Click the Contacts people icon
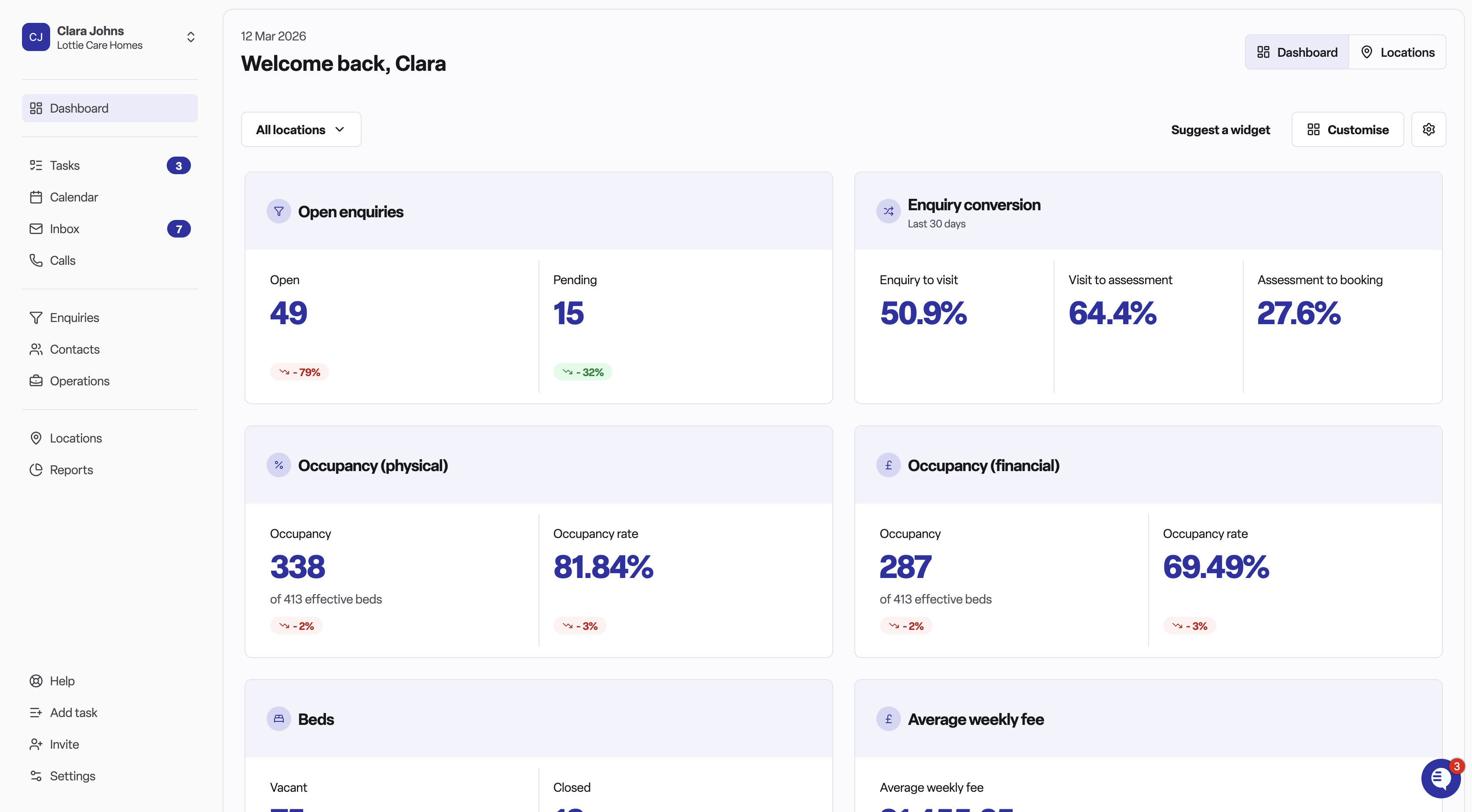This screenshot has width=1472, height=812. point(36,349)
